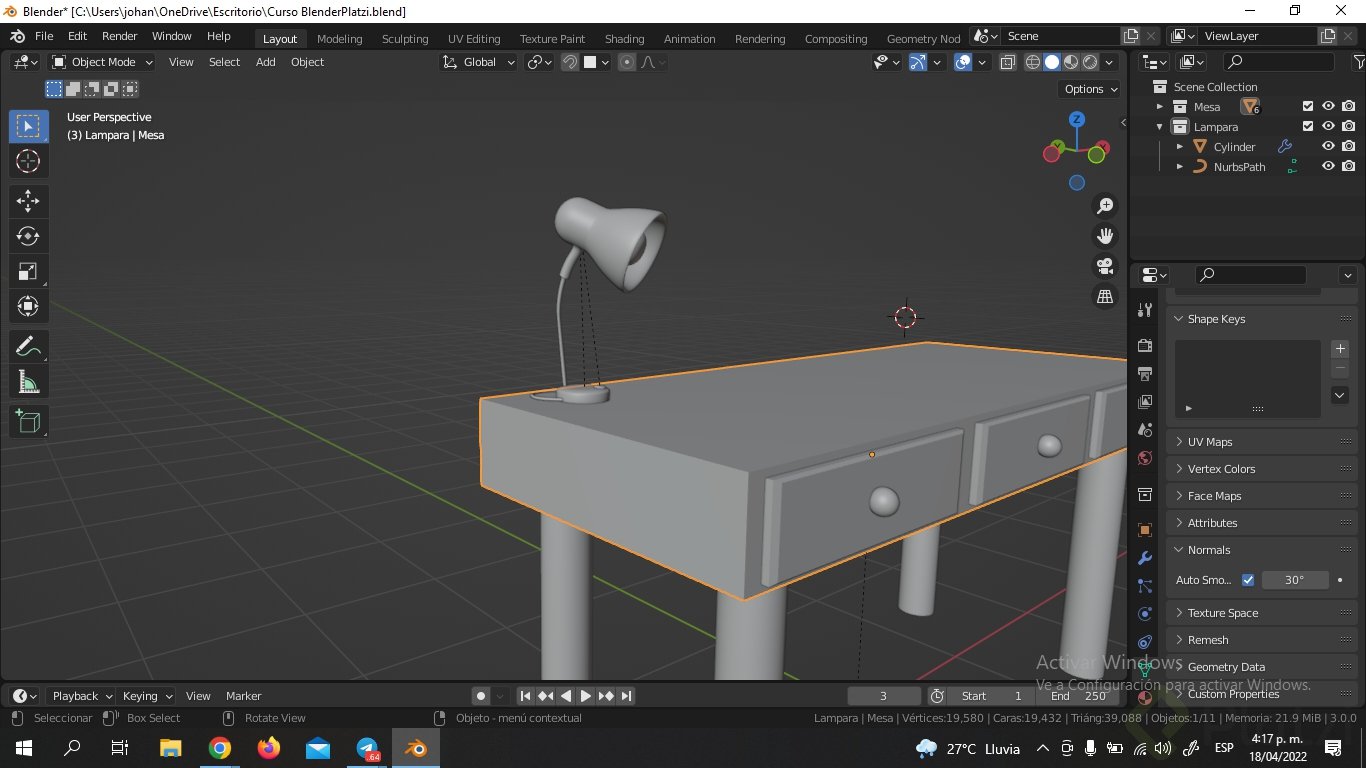Click the Auto Smooth angle 30° field
Viewport: 1366px width, 768px height.
pyautogui.click(x=1294, y=580)
